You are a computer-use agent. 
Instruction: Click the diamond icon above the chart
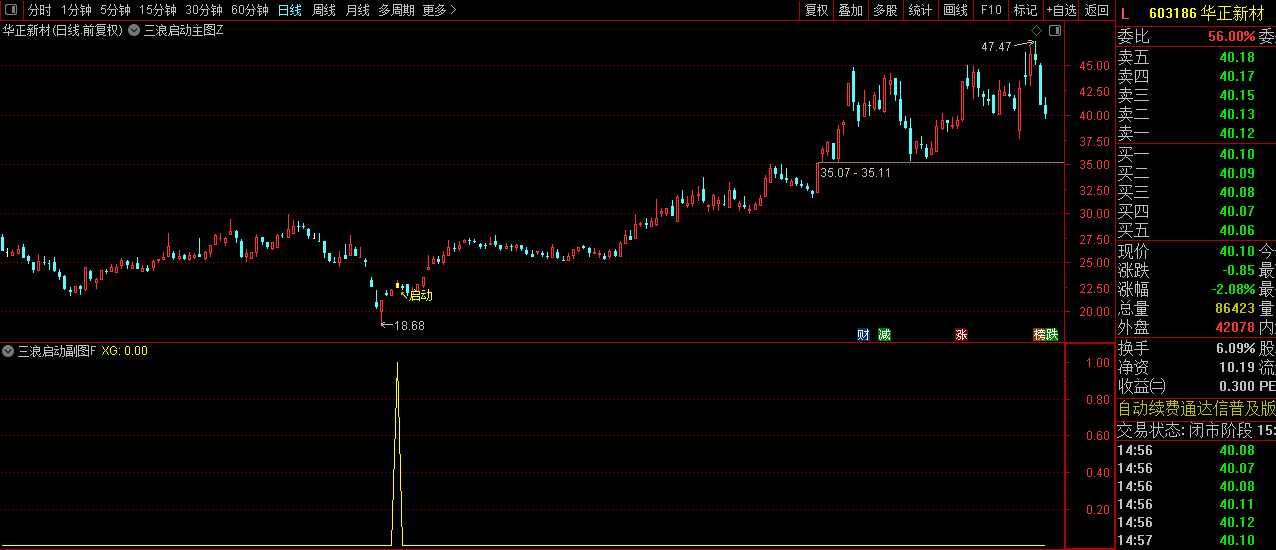click(x=1037, y=31)
